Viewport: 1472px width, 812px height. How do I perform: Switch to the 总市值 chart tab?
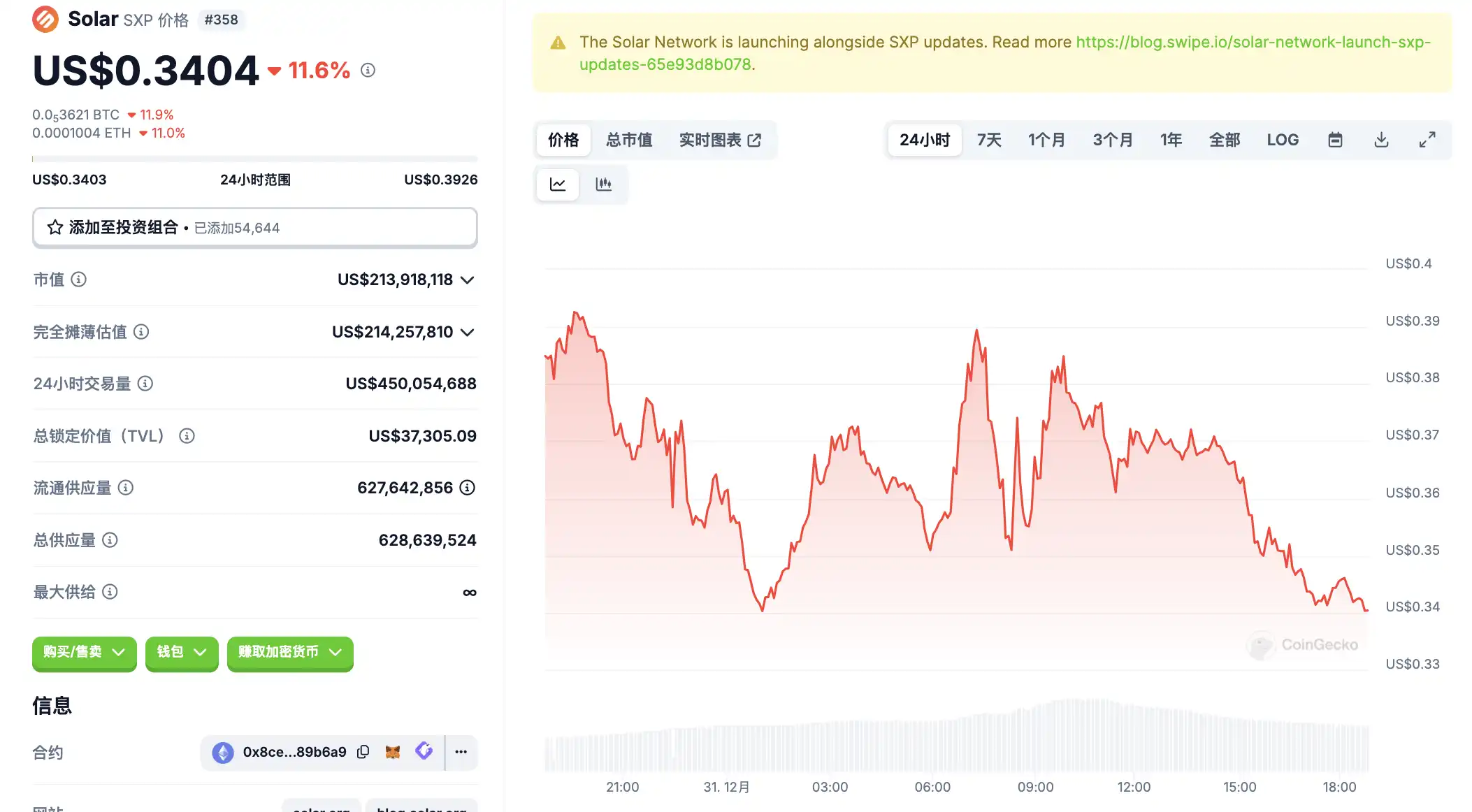coord(629,140)
